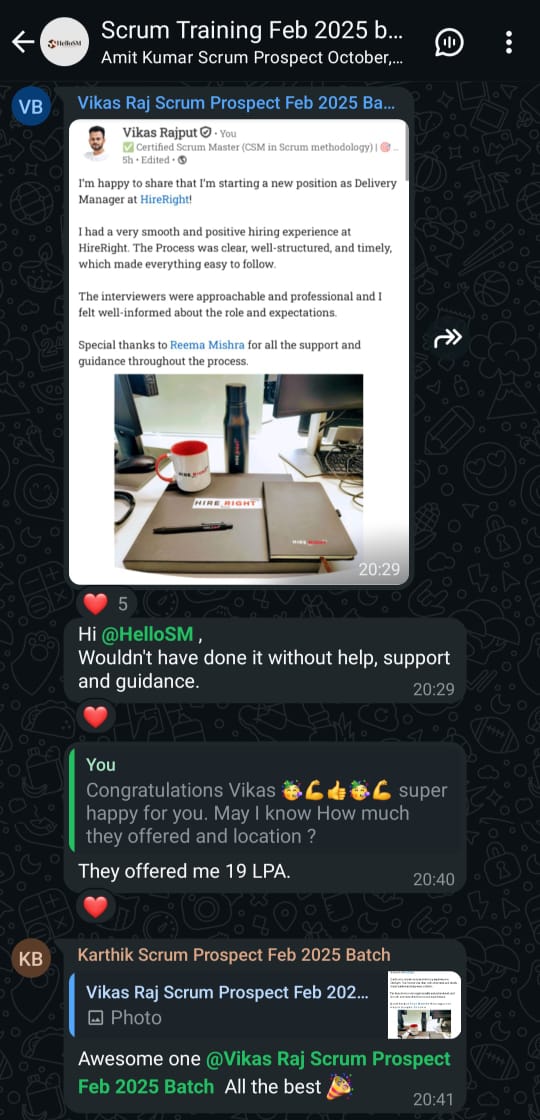Open the KB sender avatar
The height and width of the screenshot is (1120, 540).
[x=31, y=959]
